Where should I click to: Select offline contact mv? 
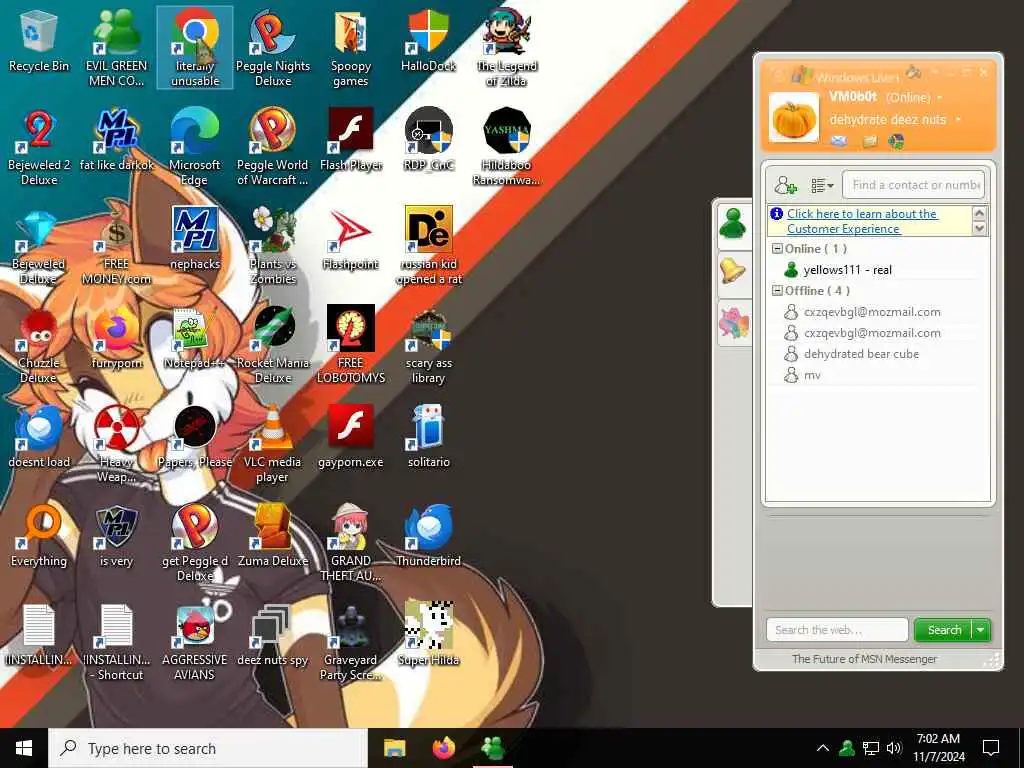coord(812,375)
